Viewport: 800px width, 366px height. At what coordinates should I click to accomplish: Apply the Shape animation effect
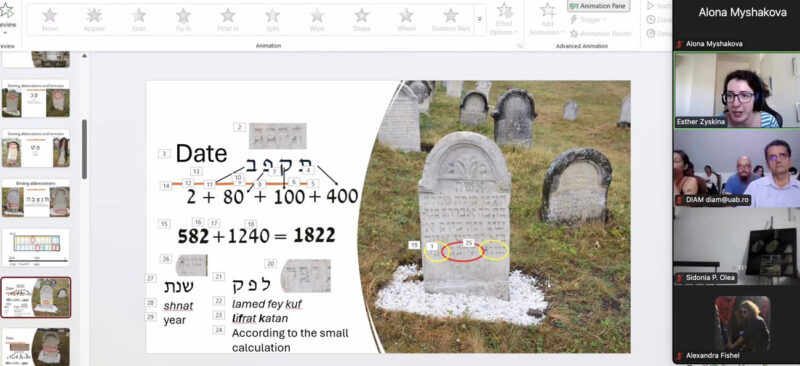361,20
